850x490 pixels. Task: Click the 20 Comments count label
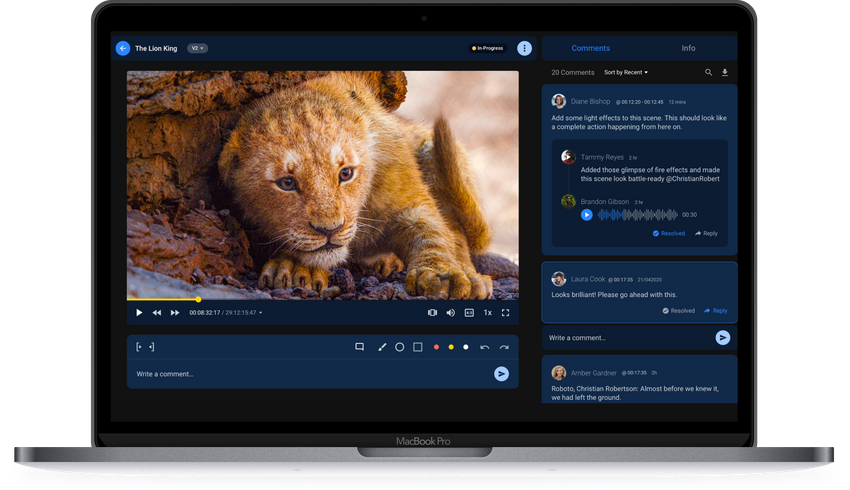572,72
